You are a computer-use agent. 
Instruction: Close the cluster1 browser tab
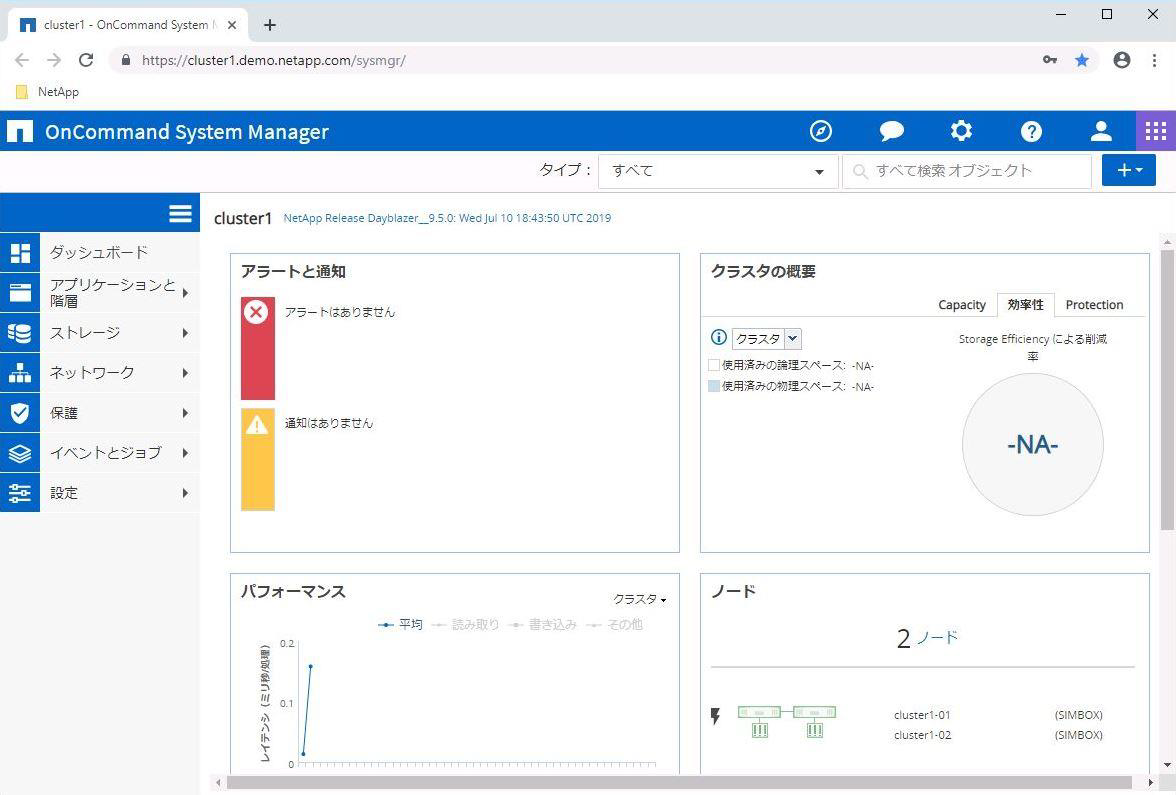(x=232, y=25)
